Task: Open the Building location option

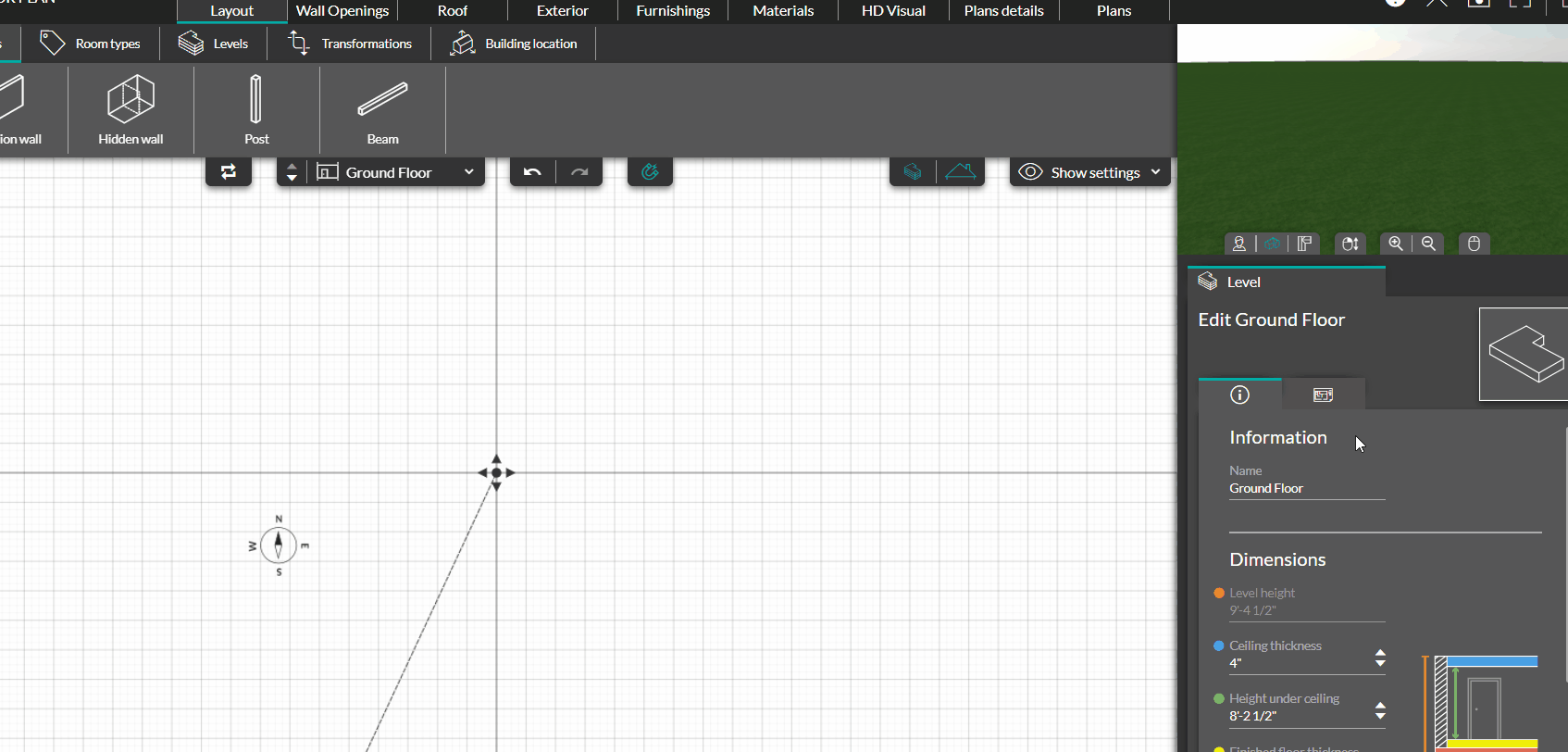Action: pyautogui.click(x=514, y=44)
